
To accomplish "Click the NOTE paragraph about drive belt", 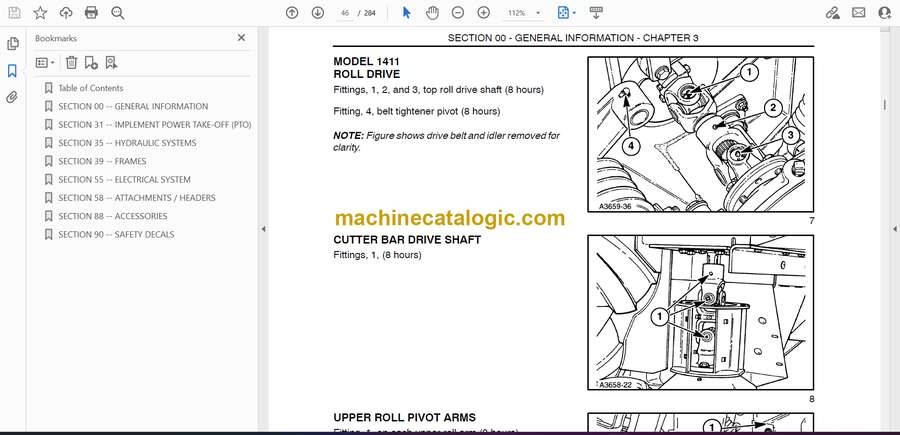I will tap(446, 142).
